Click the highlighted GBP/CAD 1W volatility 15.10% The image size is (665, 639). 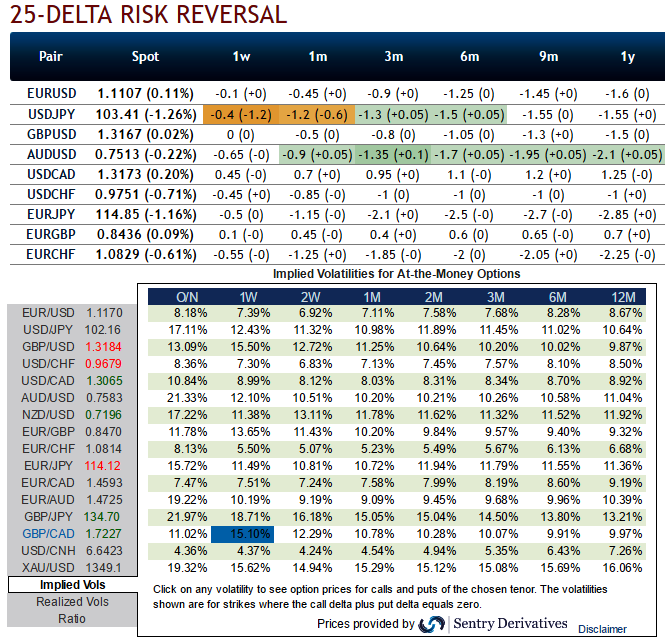coord(243,534)
